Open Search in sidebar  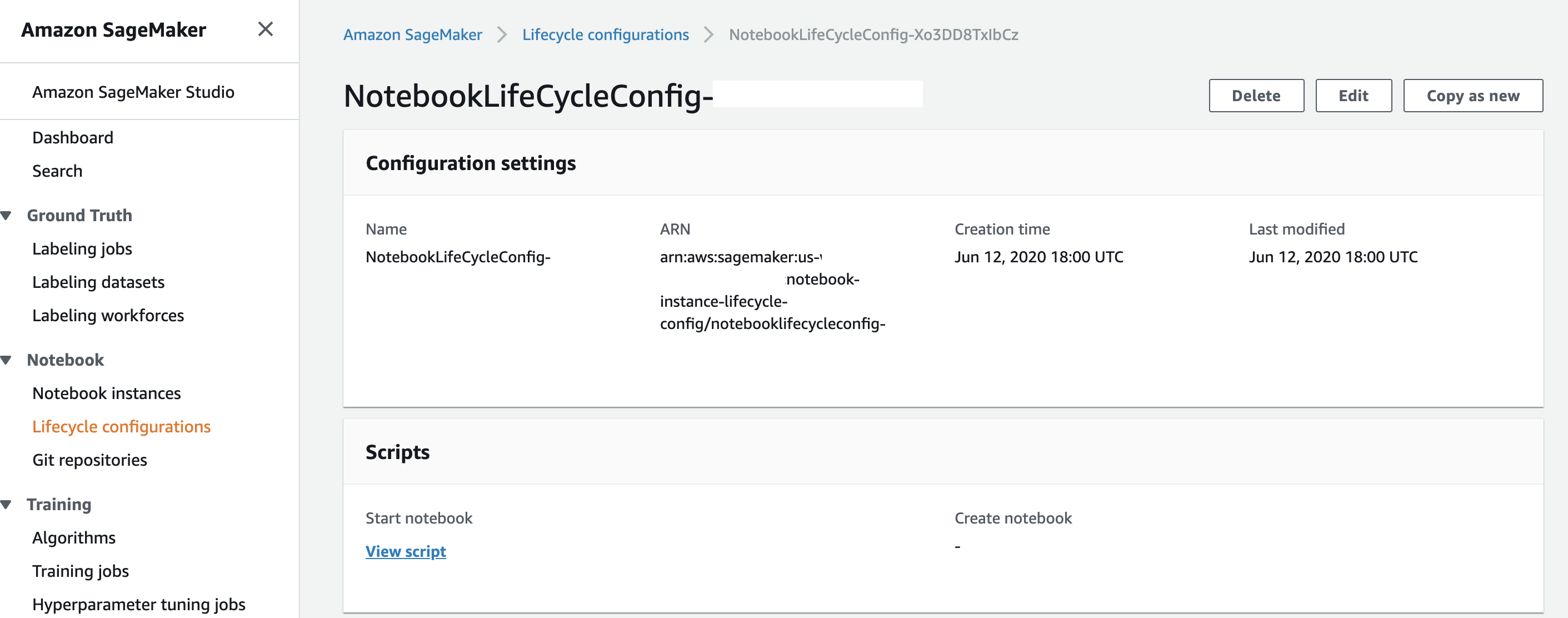(57, 171)
